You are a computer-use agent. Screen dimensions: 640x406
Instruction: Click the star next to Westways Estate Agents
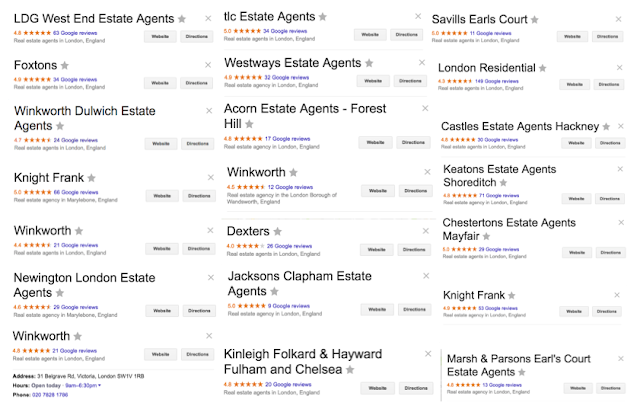pos(369,63)
